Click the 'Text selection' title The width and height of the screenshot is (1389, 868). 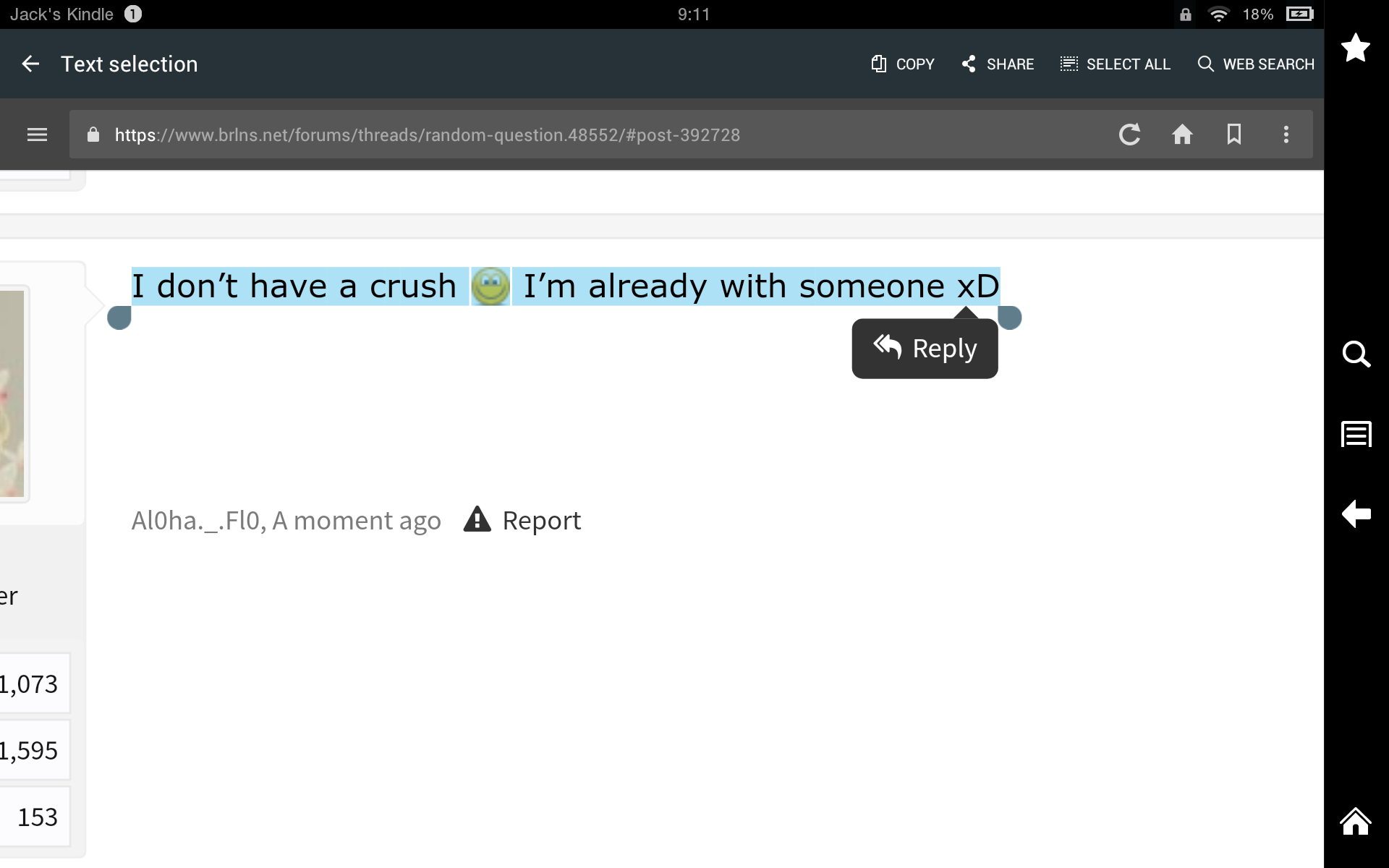[129, 64]
